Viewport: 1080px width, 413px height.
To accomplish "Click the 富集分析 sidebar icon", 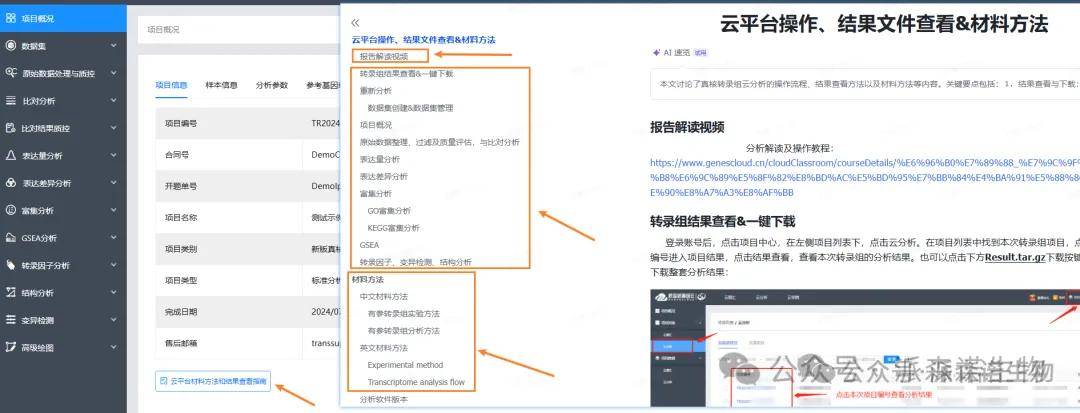I will coord(11,211).
